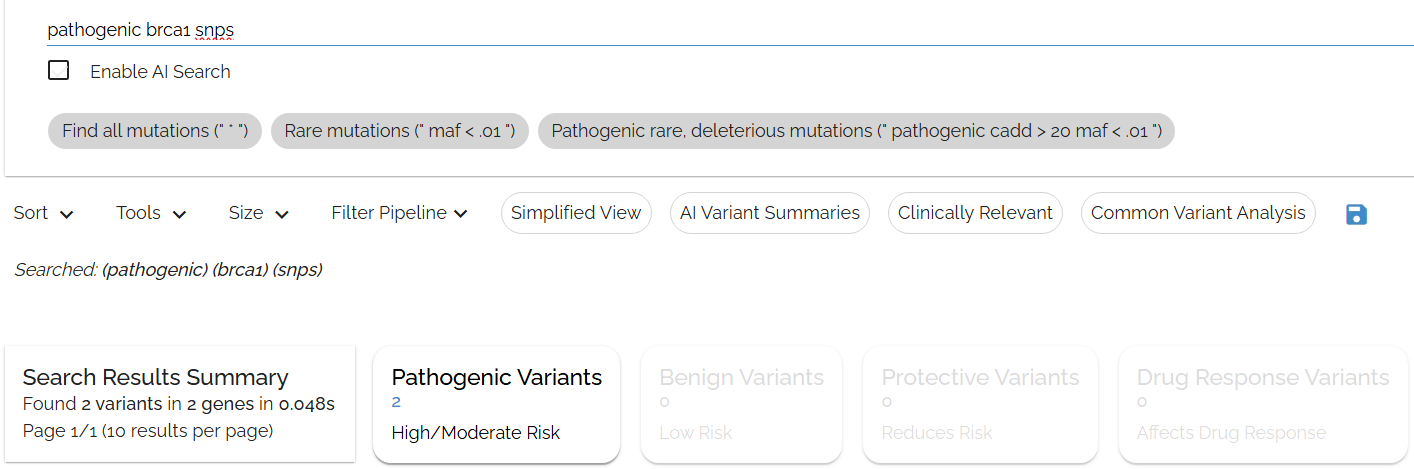Enable the AI Search checkbox
This screenshot has width=1414, height=469.
pyautogui.click(x=59, y=71)
